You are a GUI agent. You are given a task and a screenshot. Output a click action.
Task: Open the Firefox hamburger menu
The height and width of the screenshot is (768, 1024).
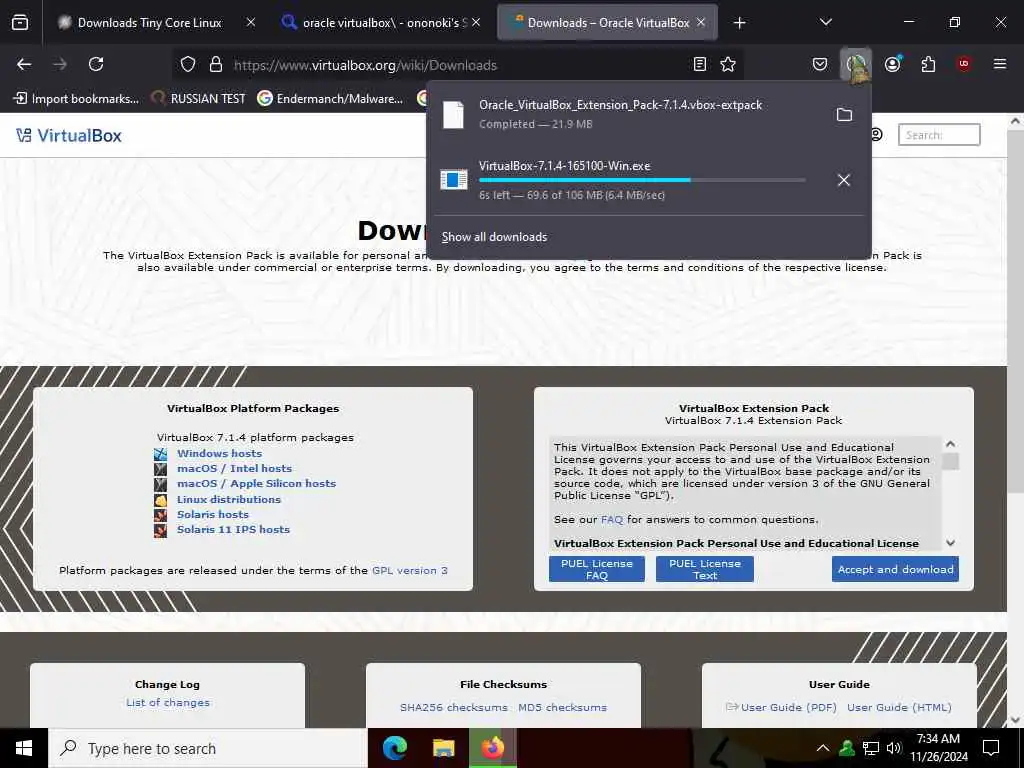[x=999, y=64]
